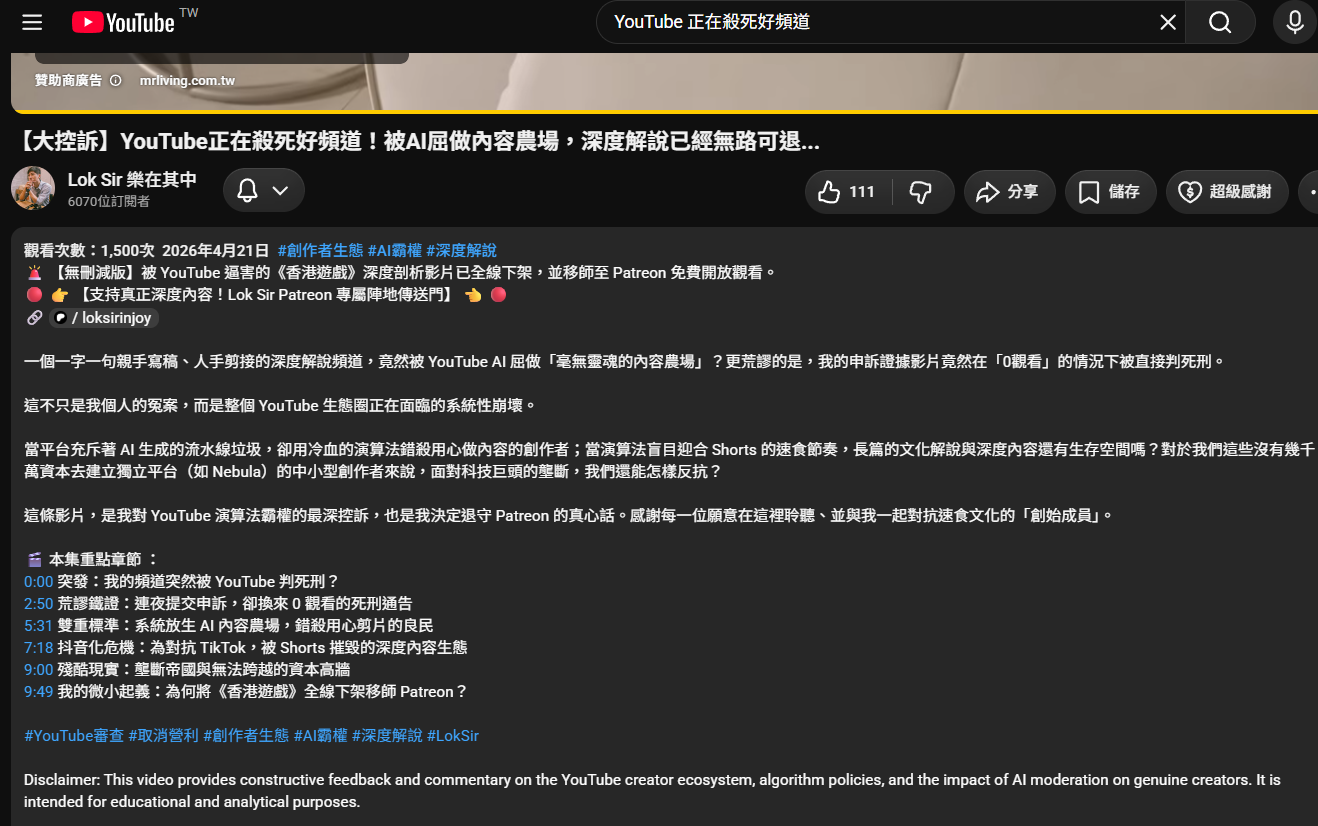Send a Super Thanks via 超級感謝
Screen dimensions: 1318x826
[x=1226, y=192]
